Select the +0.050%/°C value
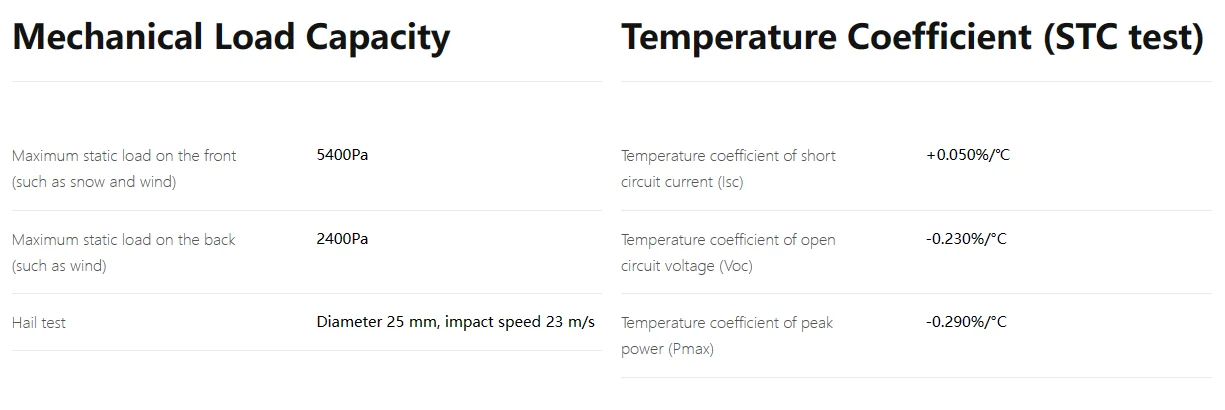Image resolution: width=1225 pixels, height=410 pixels. coord(968,155)
